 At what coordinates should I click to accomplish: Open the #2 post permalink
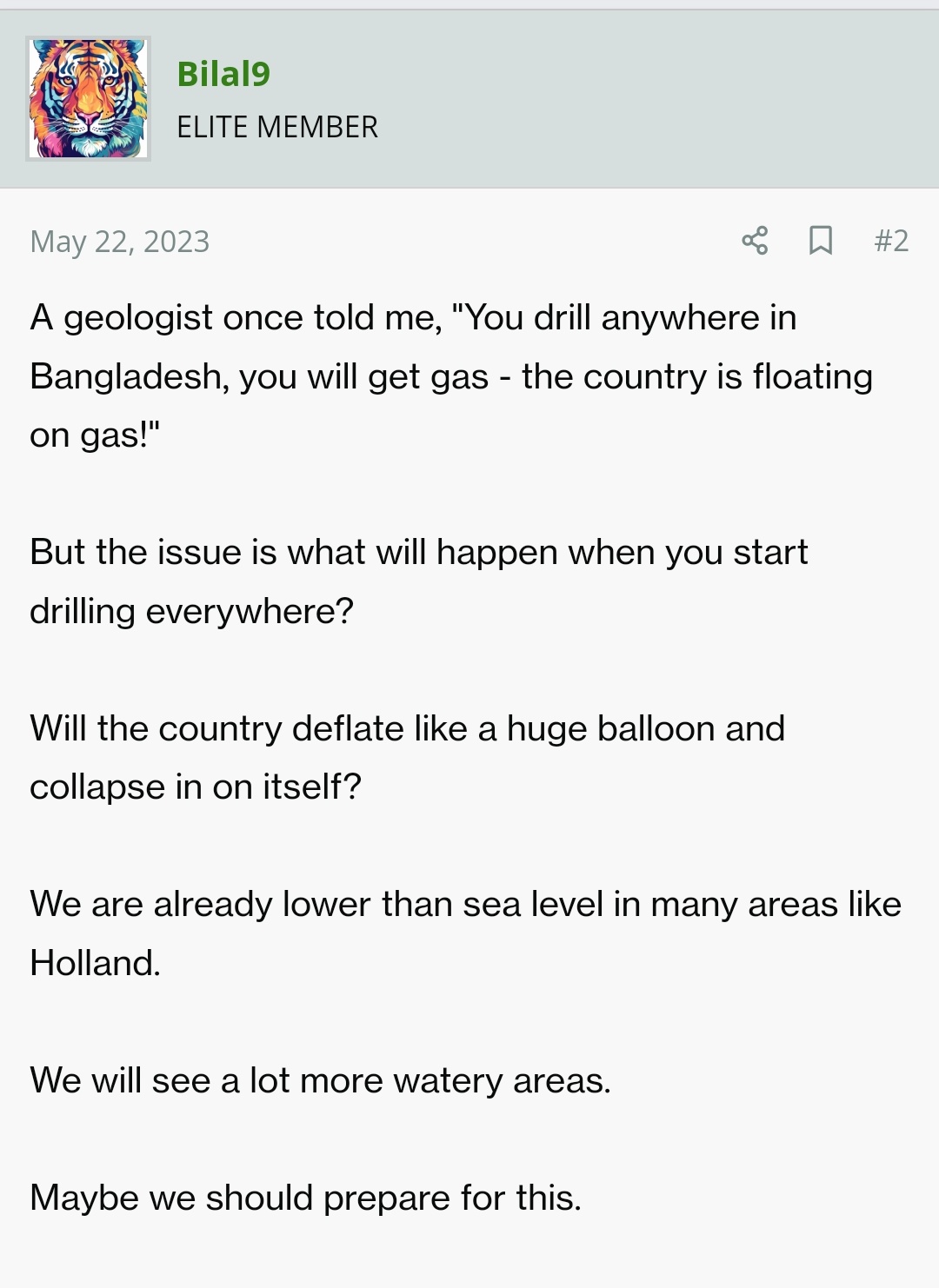[891, 240]
